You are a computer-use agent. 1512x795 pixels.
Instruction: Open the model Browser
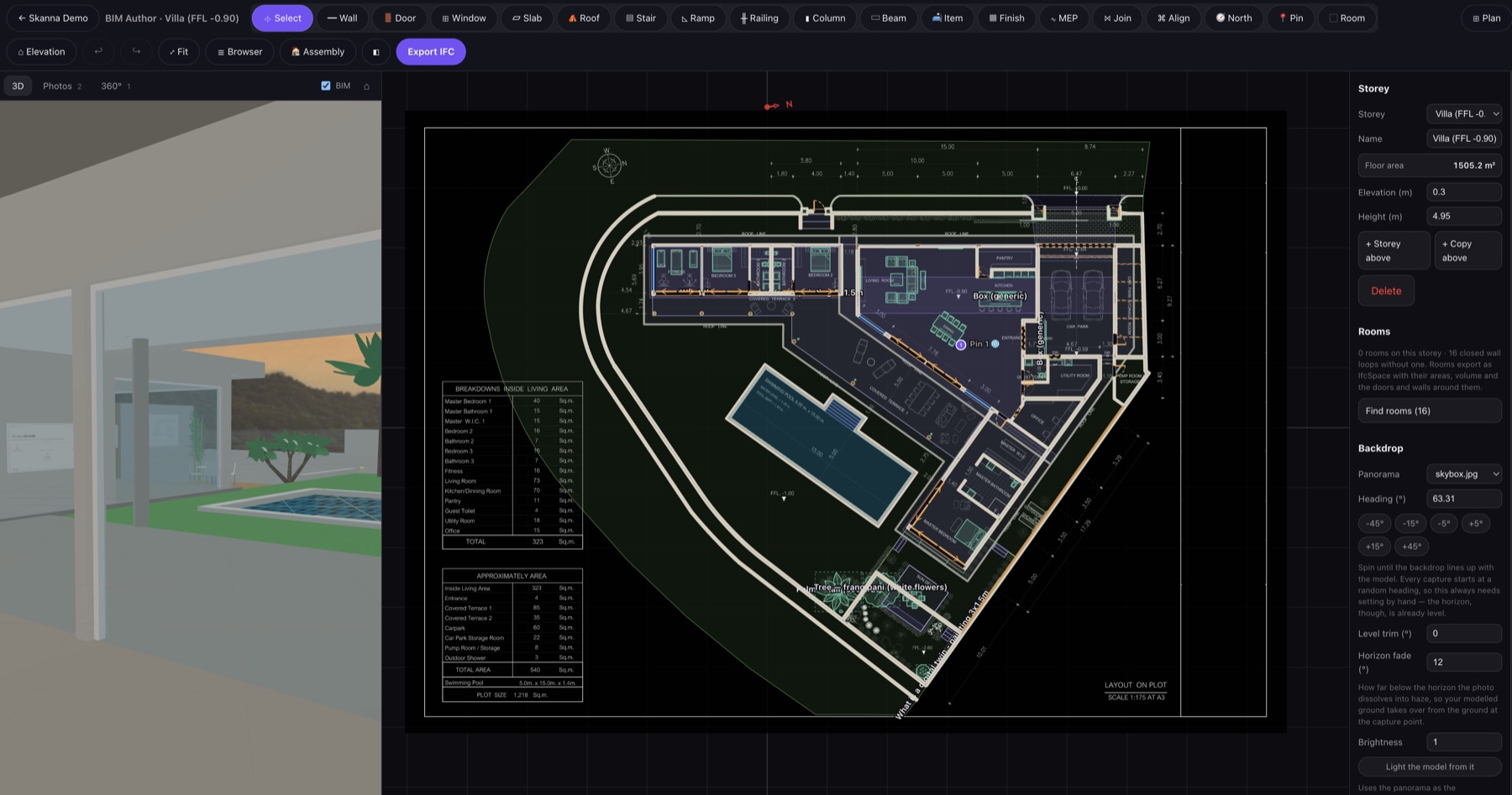pyautogui.click(x=239, y=51)
